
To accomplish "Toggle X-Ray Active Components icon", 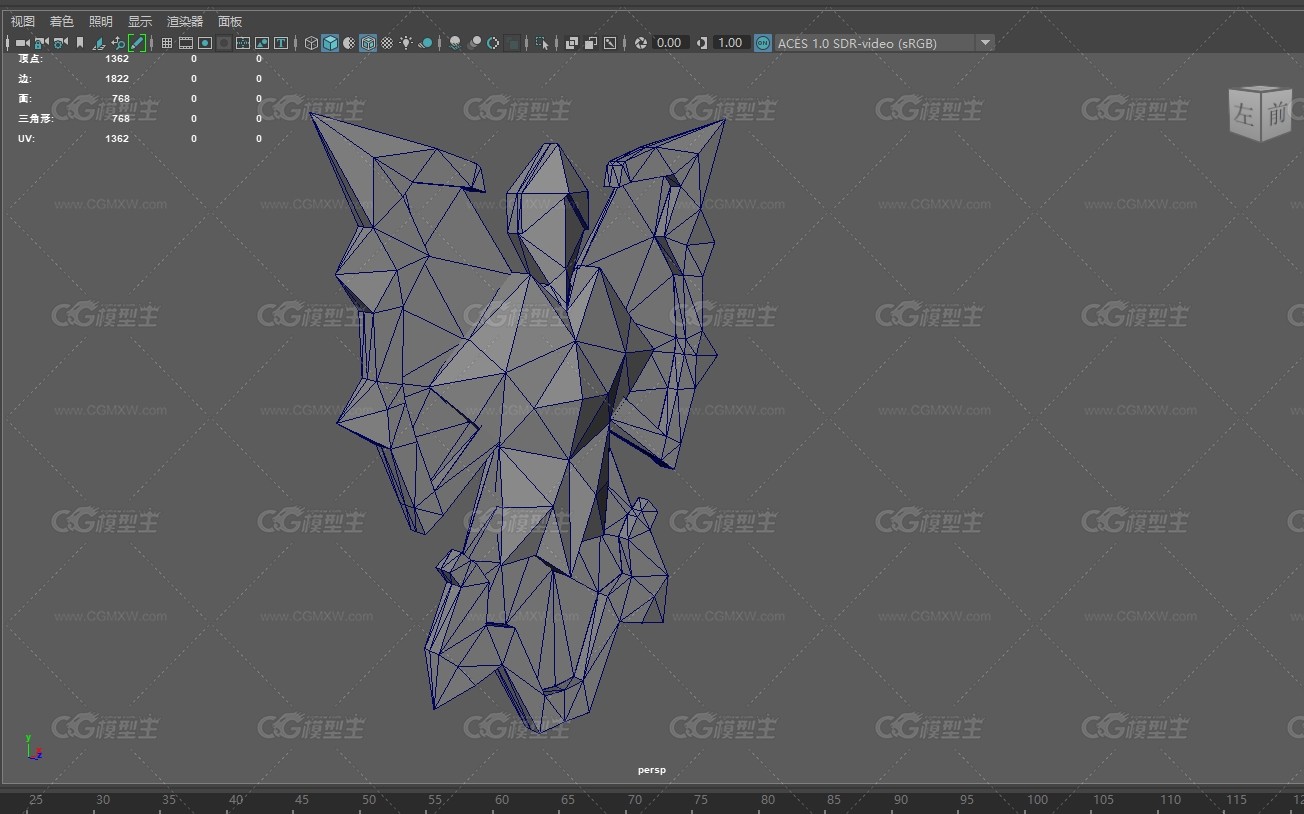I will tap(591, 43).
